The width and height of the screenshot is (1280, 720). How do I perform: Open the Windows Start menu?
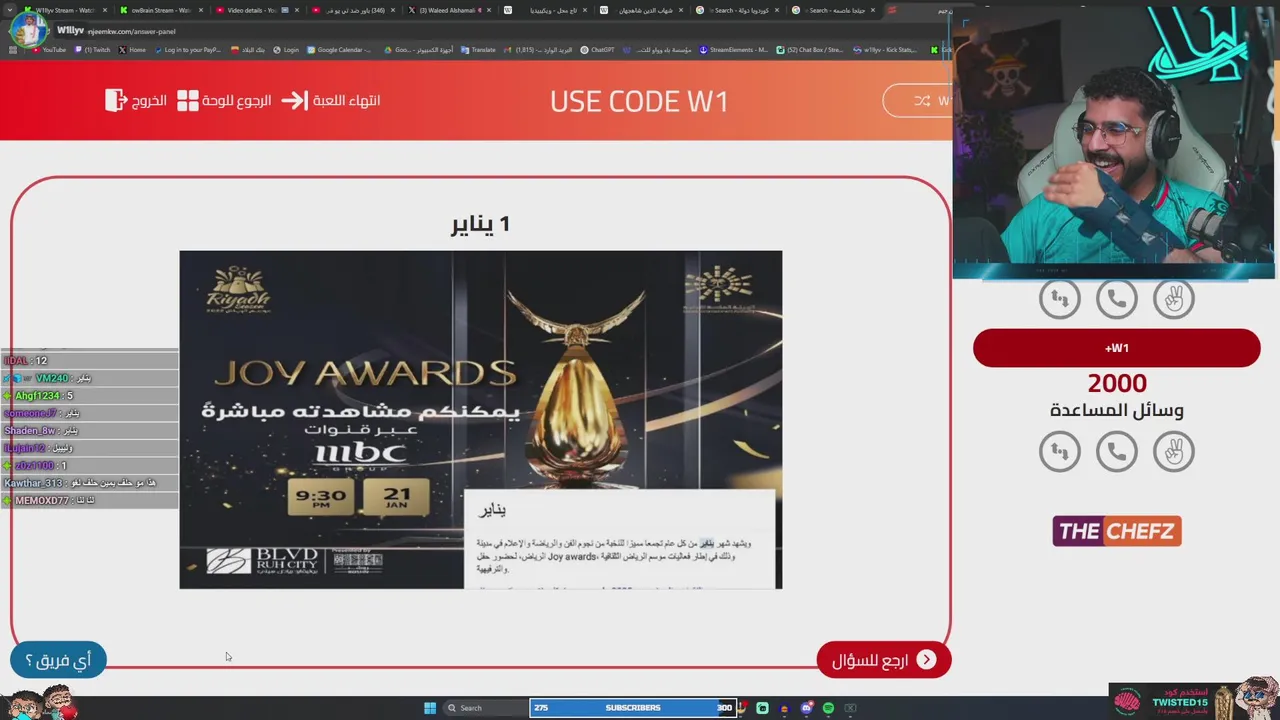pos(430,708)
